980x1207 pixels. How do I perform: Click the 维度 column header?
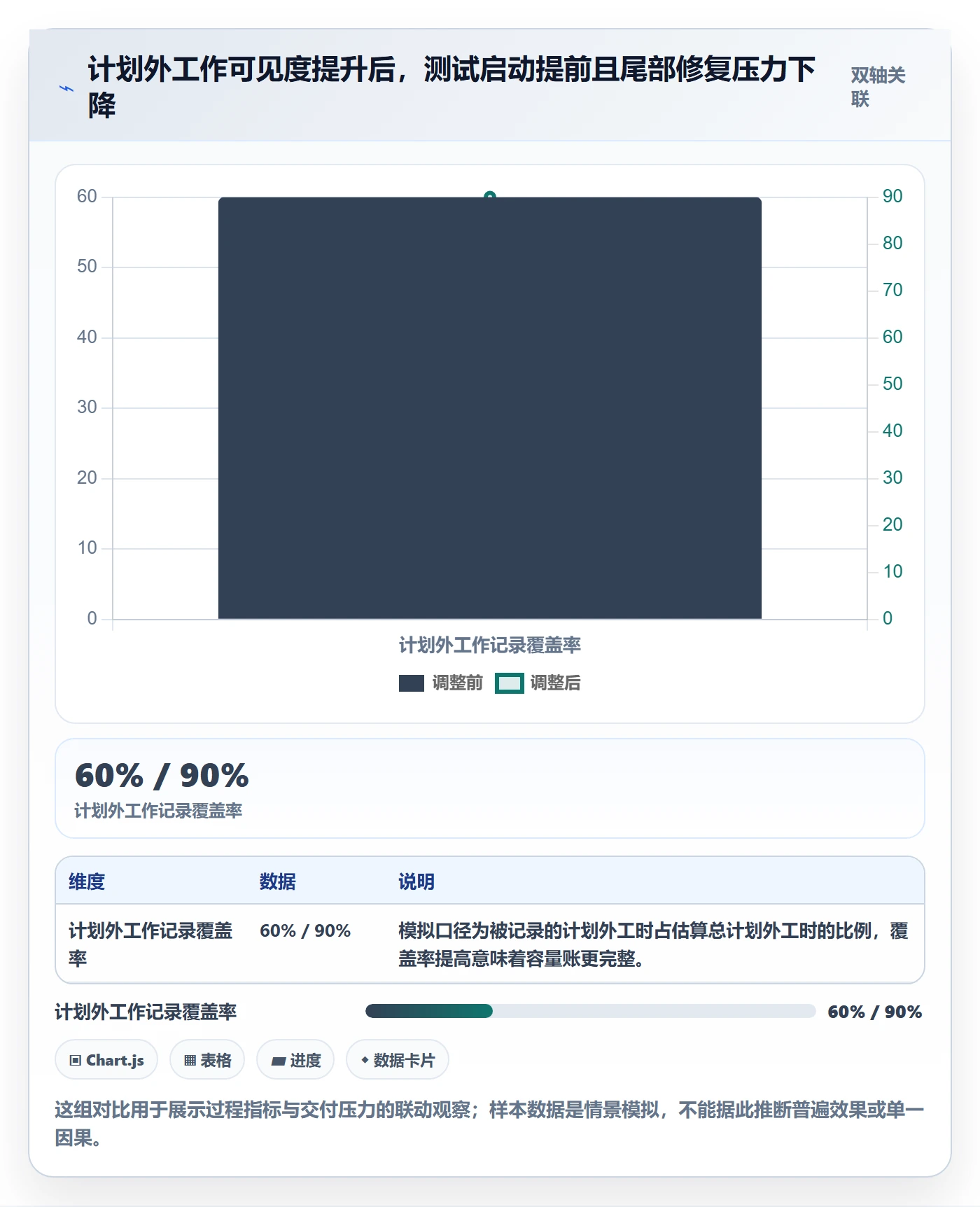(x=87, y=881)
